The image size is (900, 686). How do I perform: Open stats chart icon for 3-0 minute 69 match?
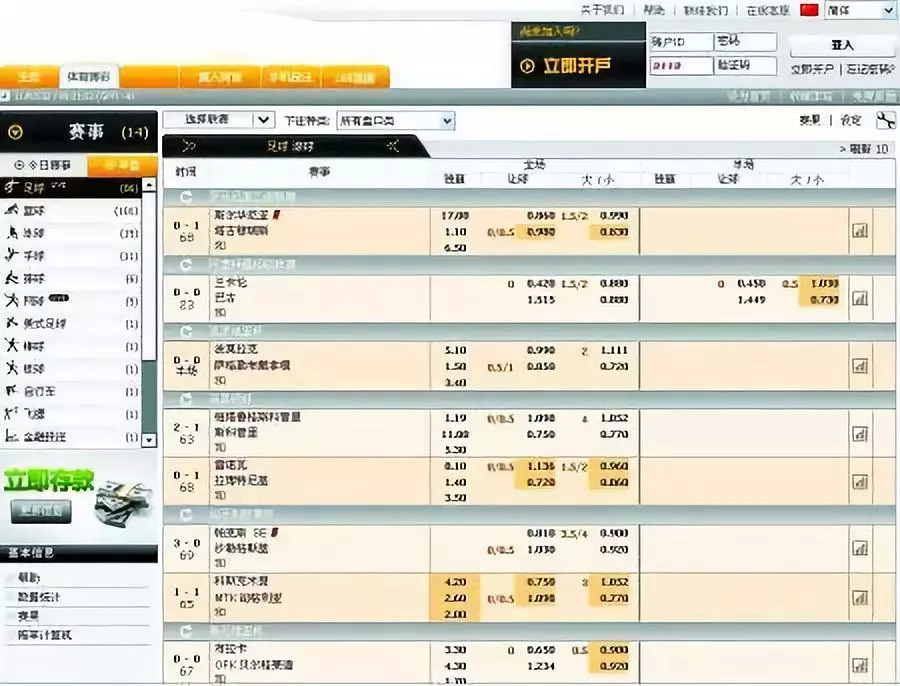(860, 548)
